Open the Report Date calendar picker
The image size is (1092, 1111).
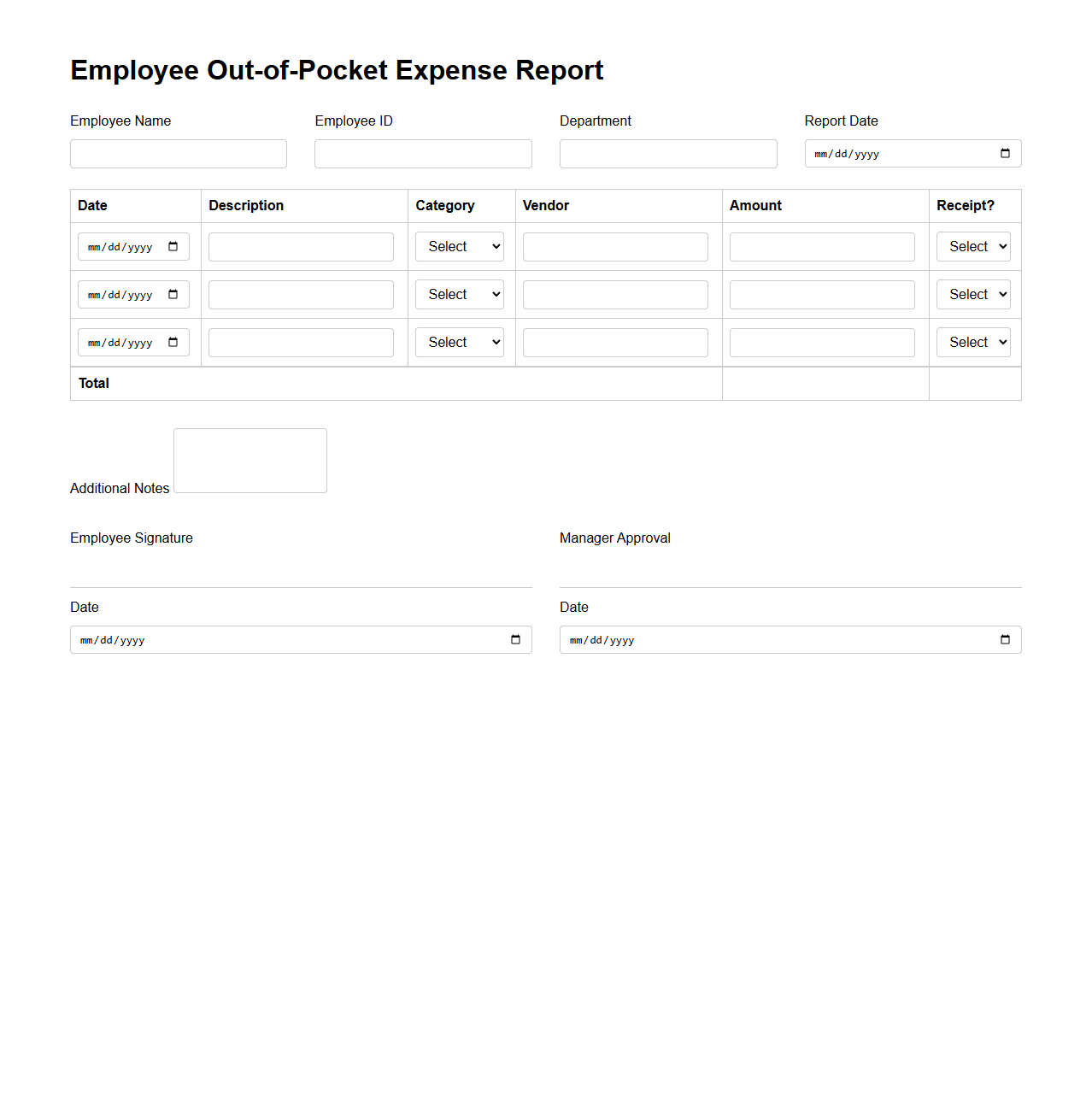click(1005, 153)
